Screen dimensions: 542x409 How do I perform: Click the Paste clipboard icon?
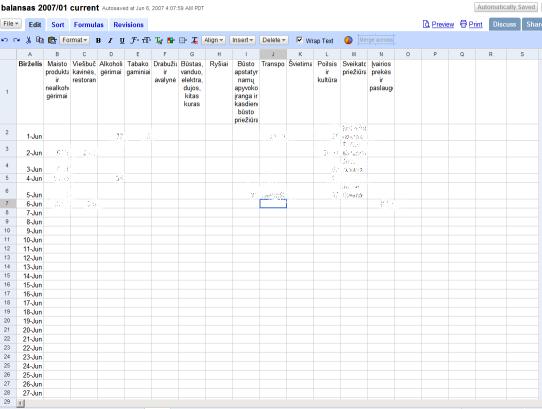pos(52,40)
